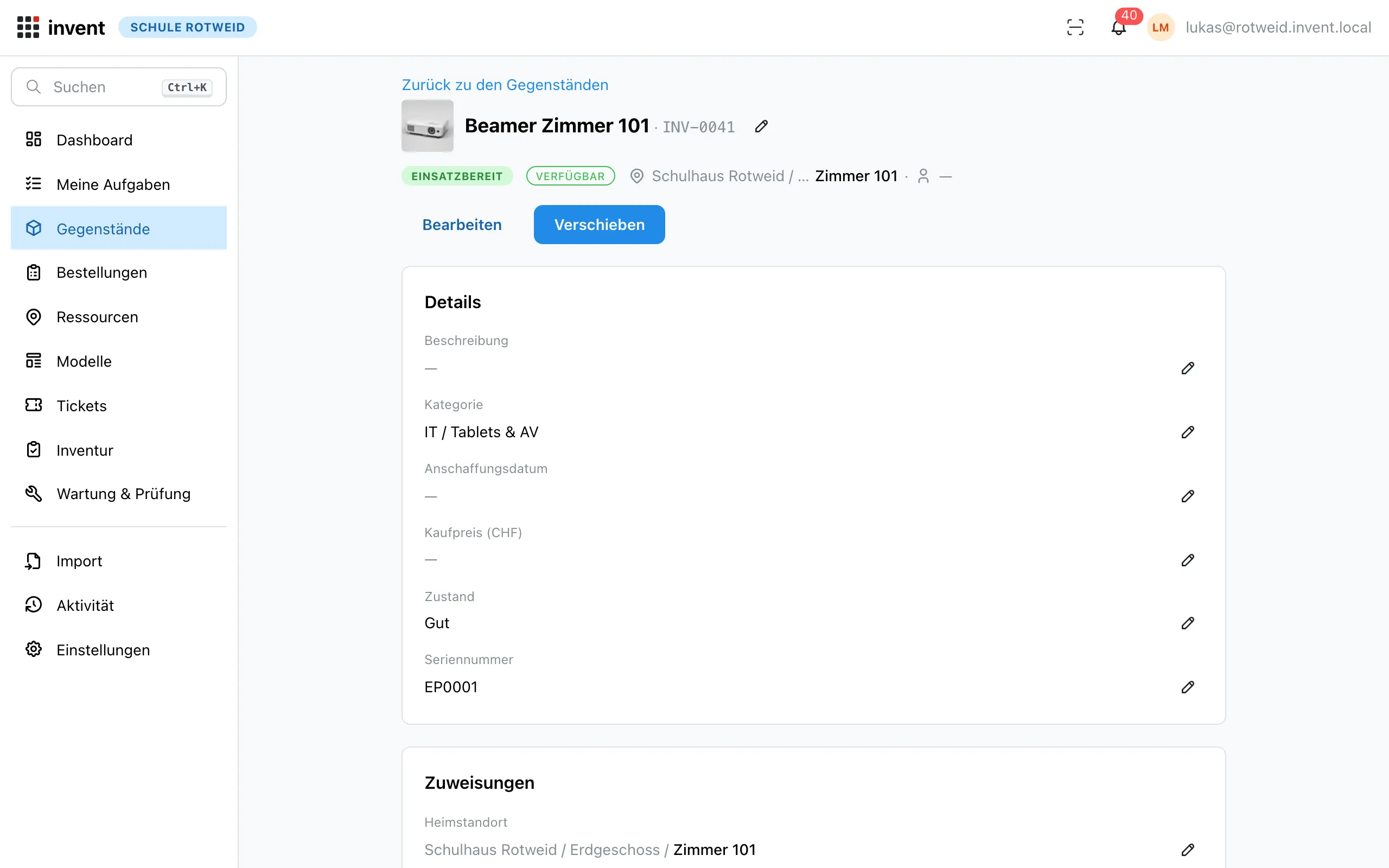
Task: Click the LM user avatar
Action: pos(1161,27)
